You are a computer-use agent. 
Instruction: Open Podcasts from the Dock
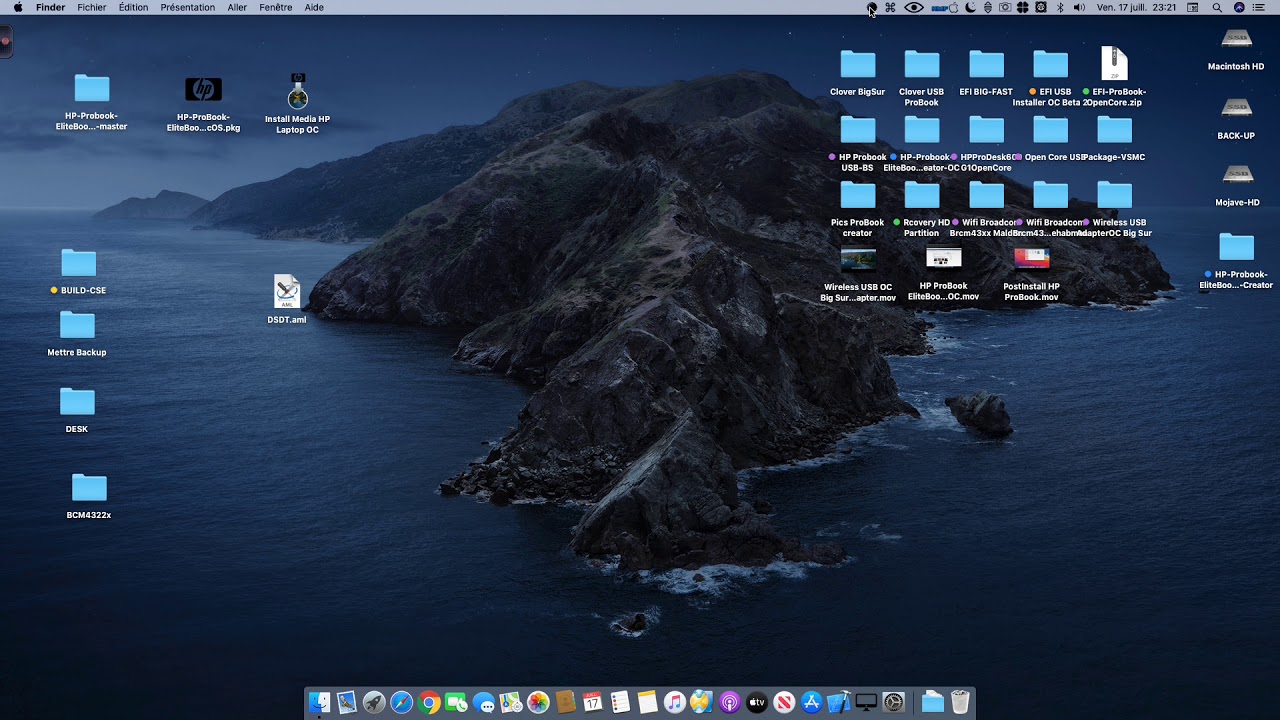pyautogui.click(x=729, y=702)
